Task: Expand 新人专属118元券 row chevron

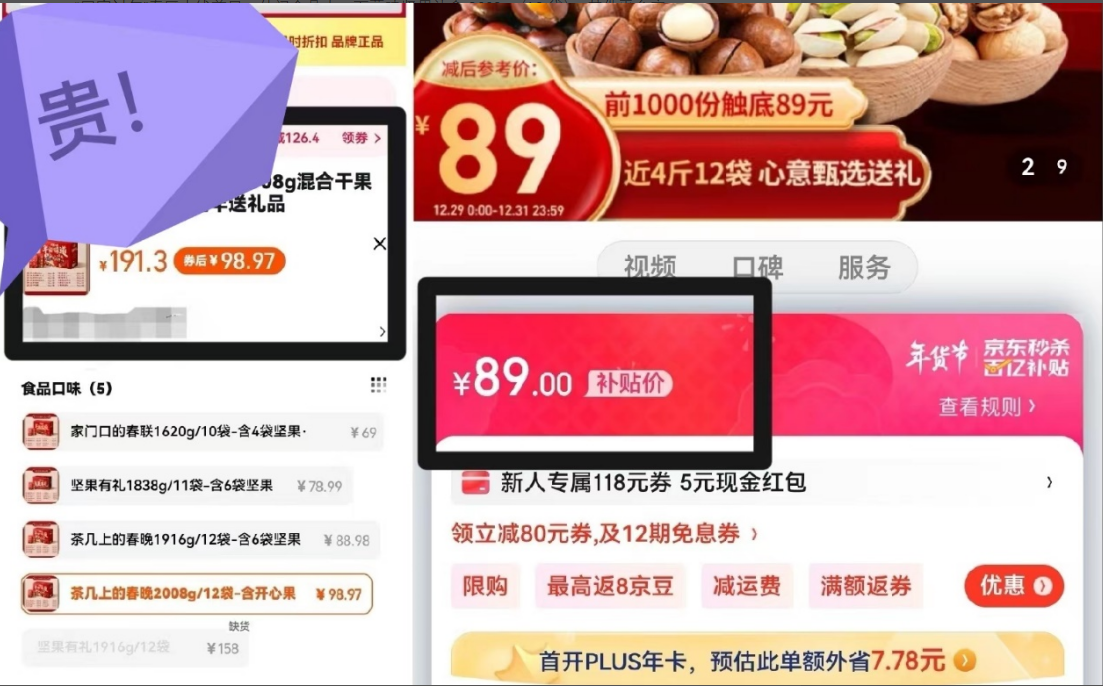Action: click(x=1049, y=483)
